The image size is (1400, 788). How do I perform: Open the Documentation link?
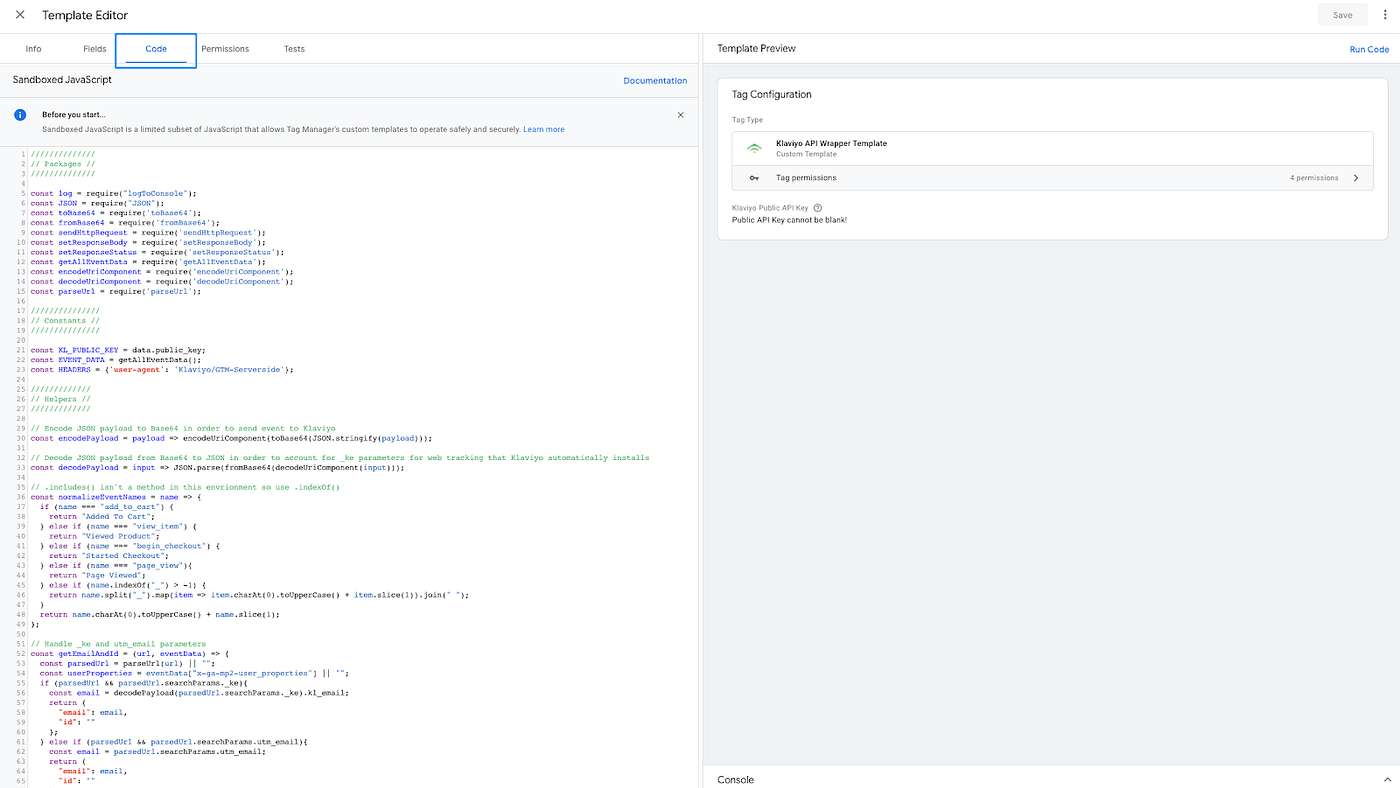pos(655,78)
